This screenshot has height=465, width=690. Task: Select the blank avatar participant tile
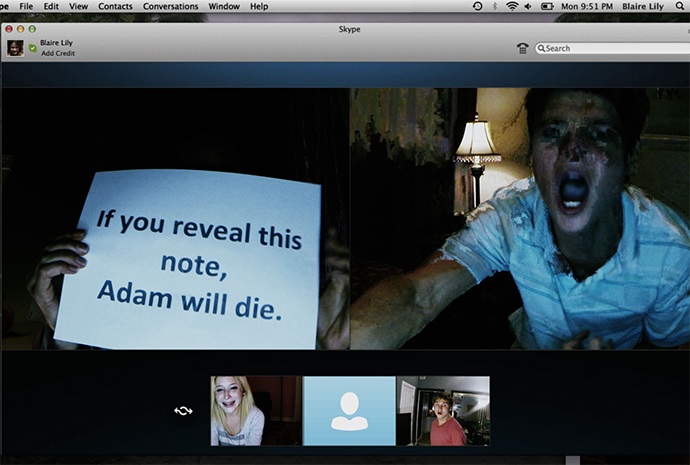(349, 410)
